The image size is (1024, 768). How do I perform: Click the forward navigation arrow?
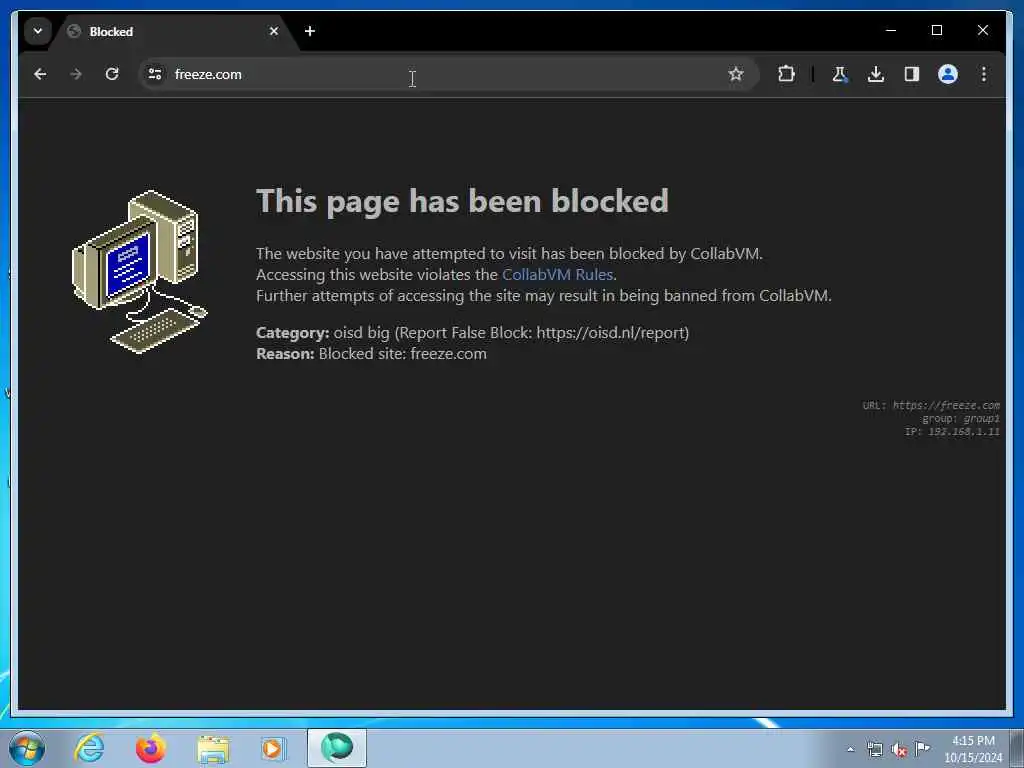coord(76,74)
